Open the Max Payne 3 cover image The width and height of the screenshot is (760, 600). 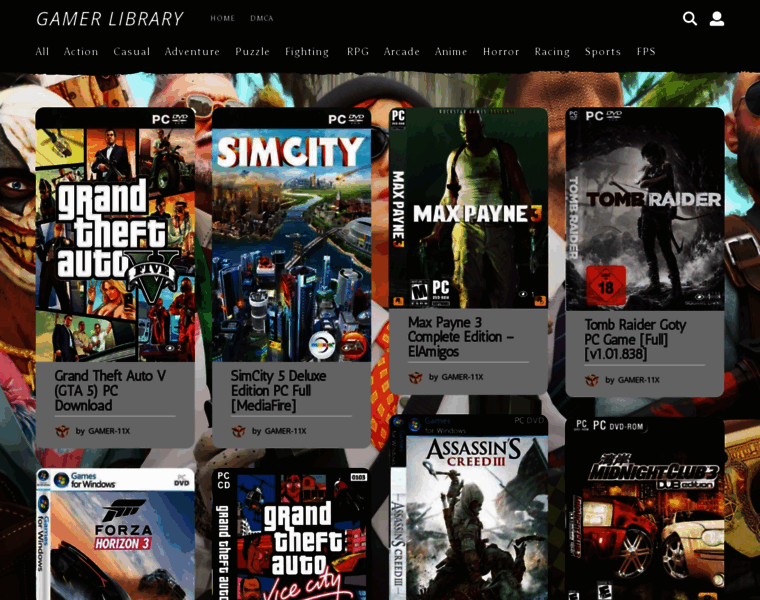tap(468, 208)
